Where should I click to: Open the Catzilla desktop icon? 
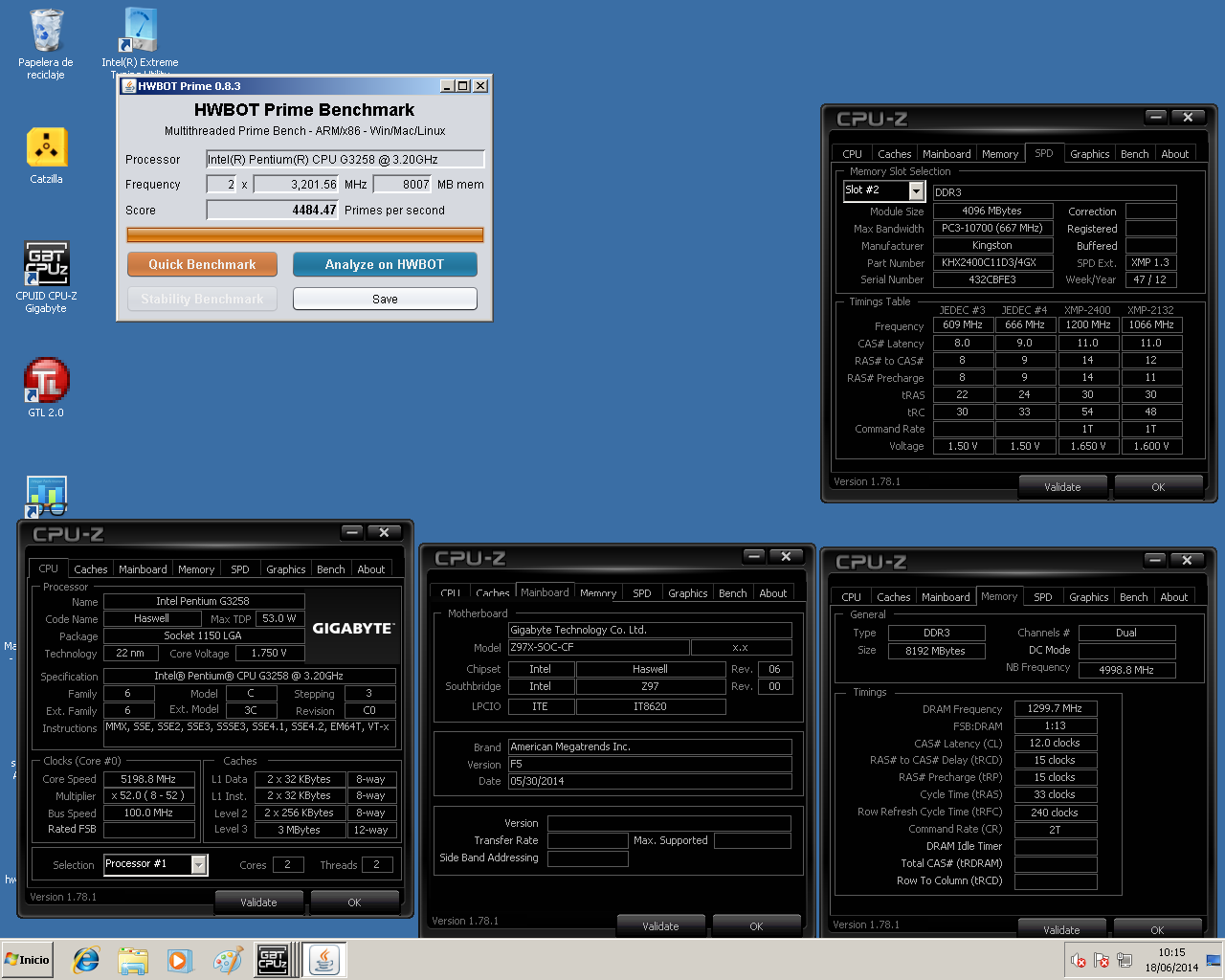click(x=46, y=156)
